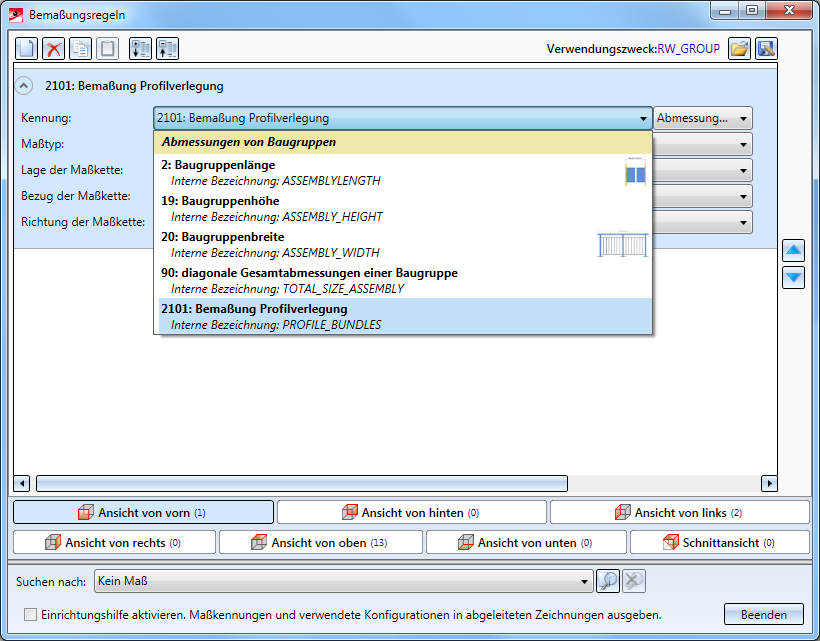This screenshot has width=820, height=641.
Task: Collapse the 2101 Bemaßung Profilverlegung section
Action: tap(24, 85)
